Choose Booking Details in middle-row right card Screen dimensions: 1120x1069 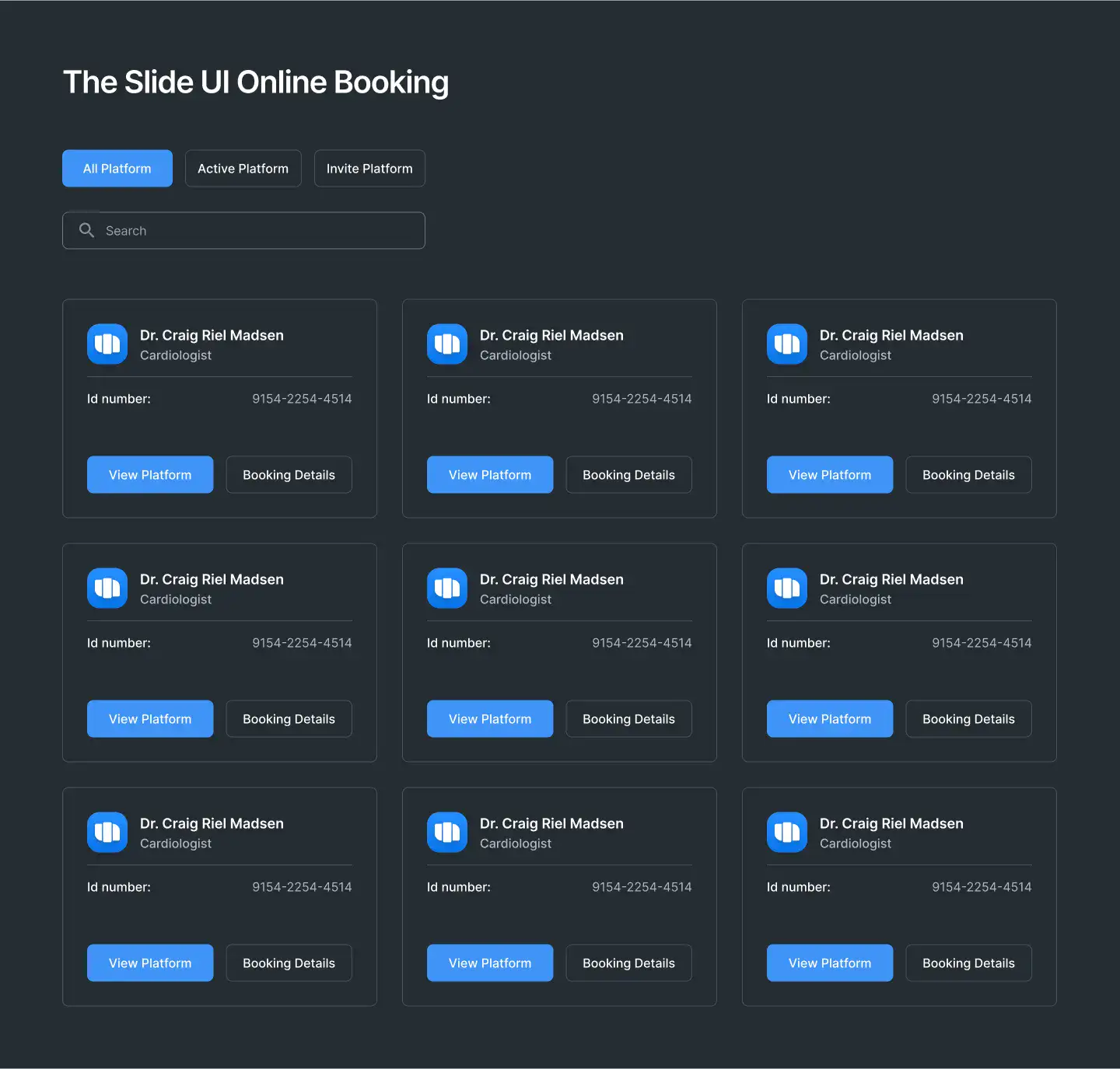pos(969,718)
